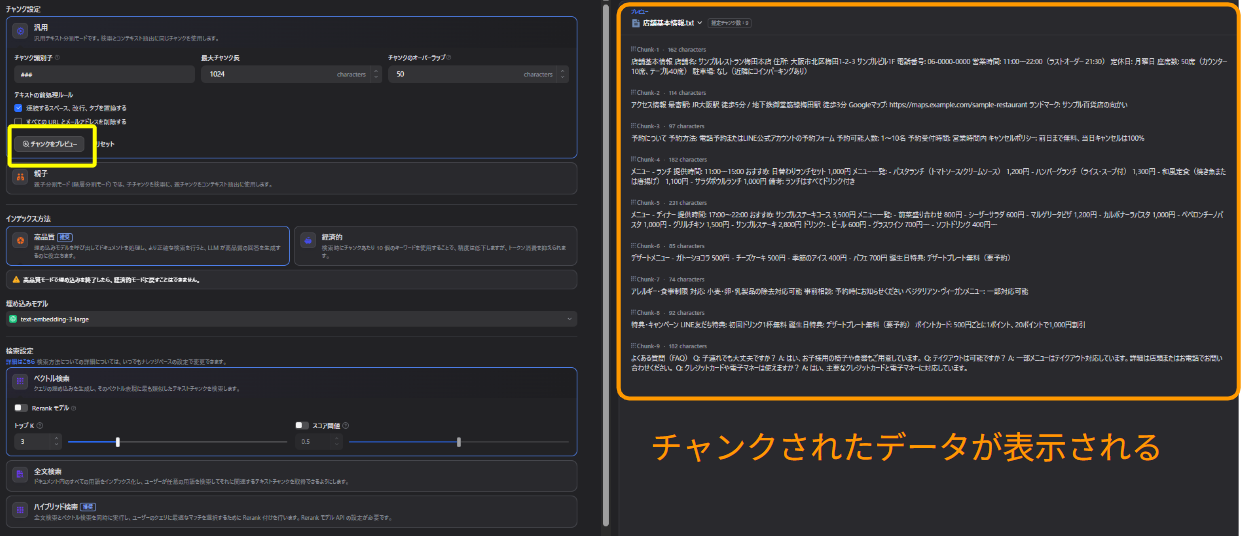
Task: Click the トップ K value stepper arrows
Action: [x=57, y=441]
